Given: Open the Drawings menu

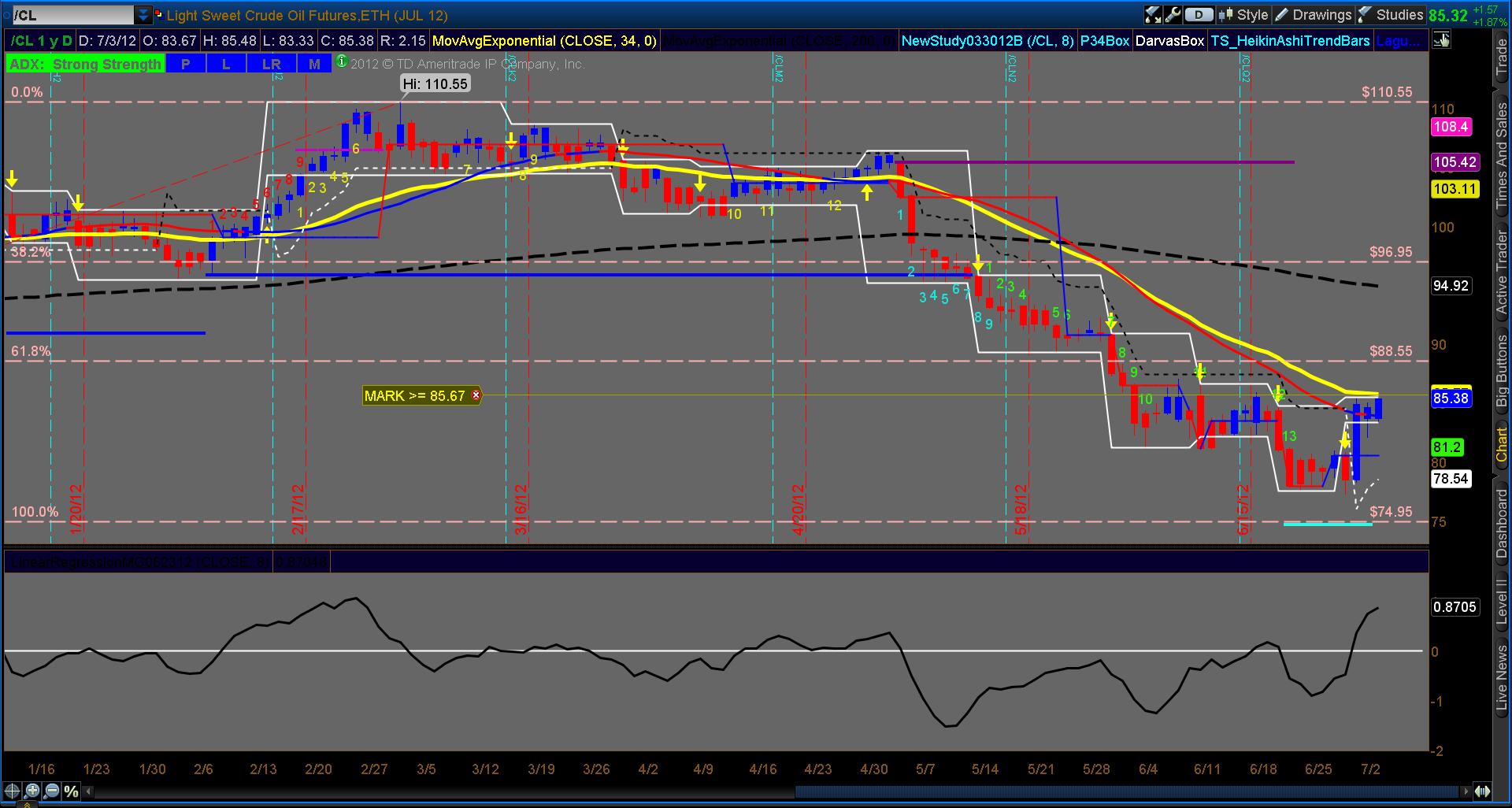Looking at the screenshot, I should [1313, 15].
